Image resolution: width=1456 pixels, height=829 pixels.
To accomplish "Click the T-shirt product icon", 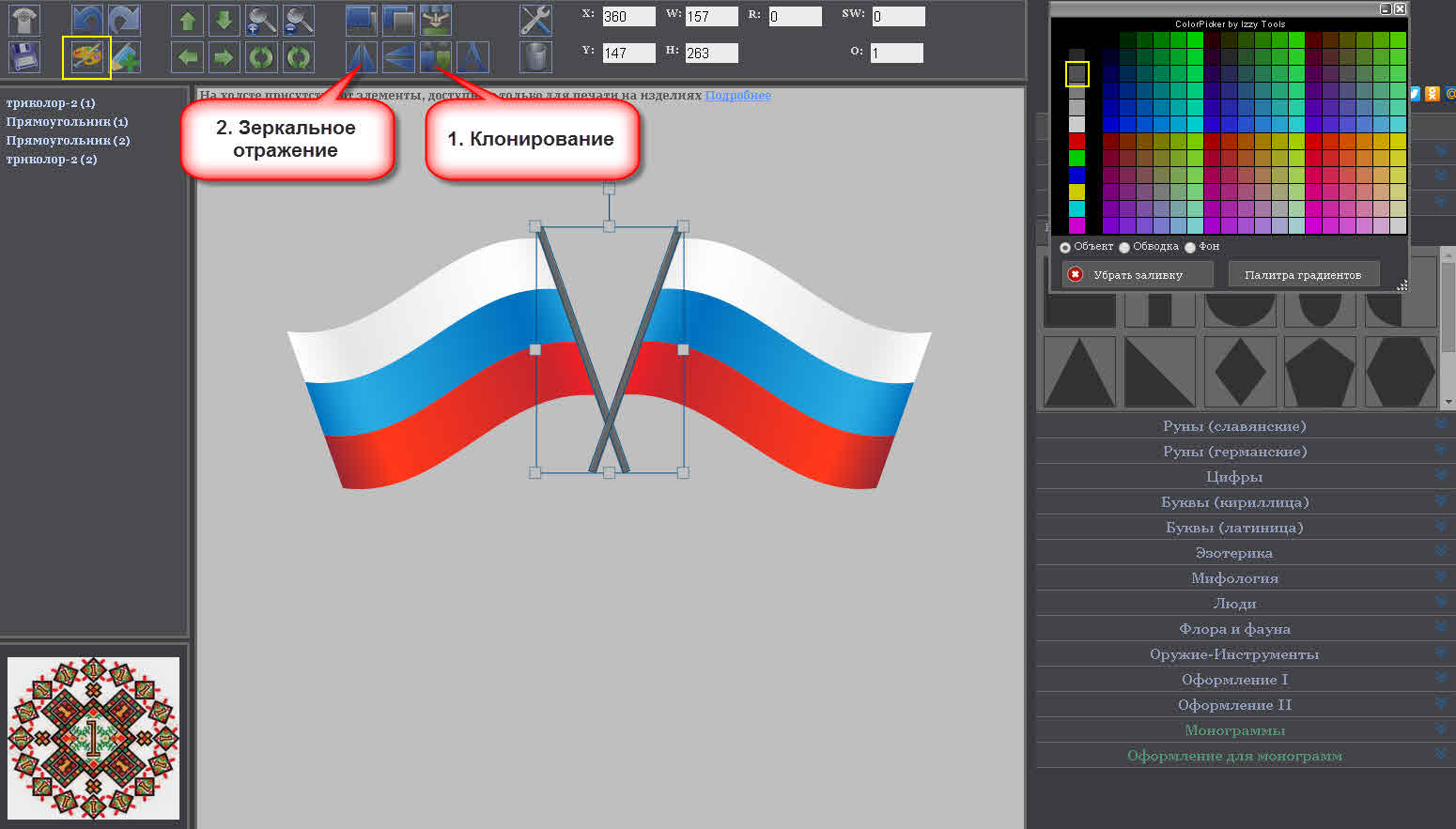I will coord(24,20).
